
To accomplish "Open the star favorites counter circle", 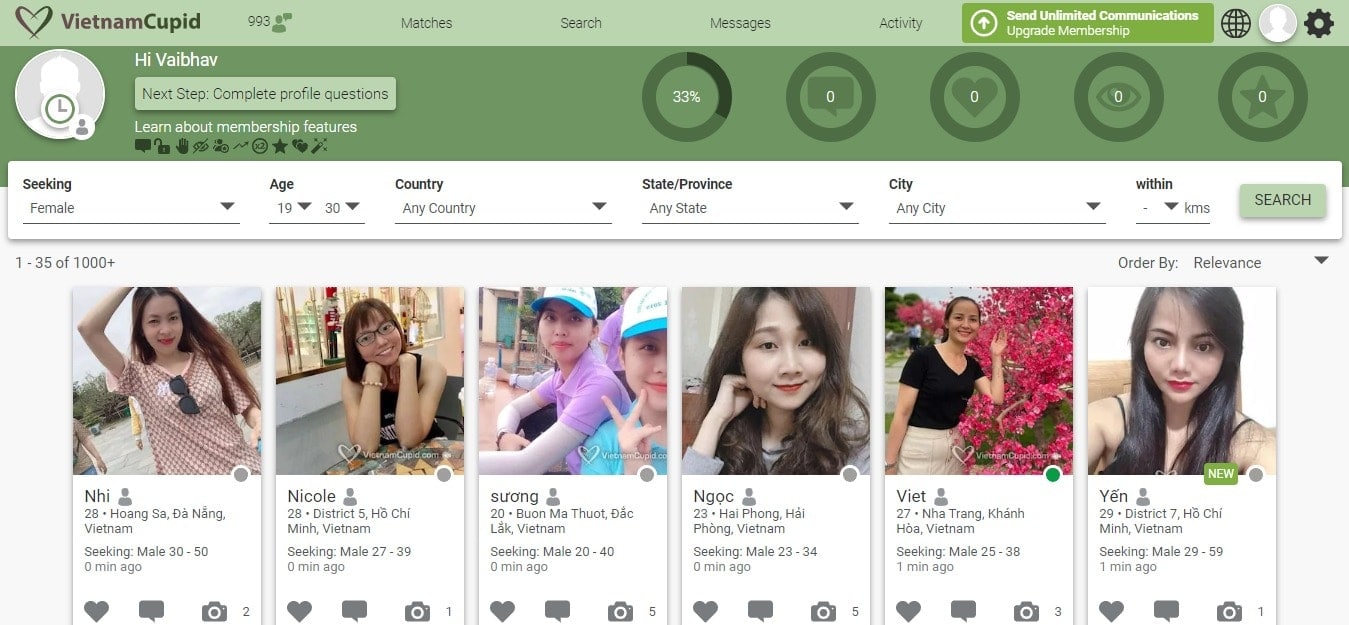I will pyautogui.click(x=1262, y=97).
